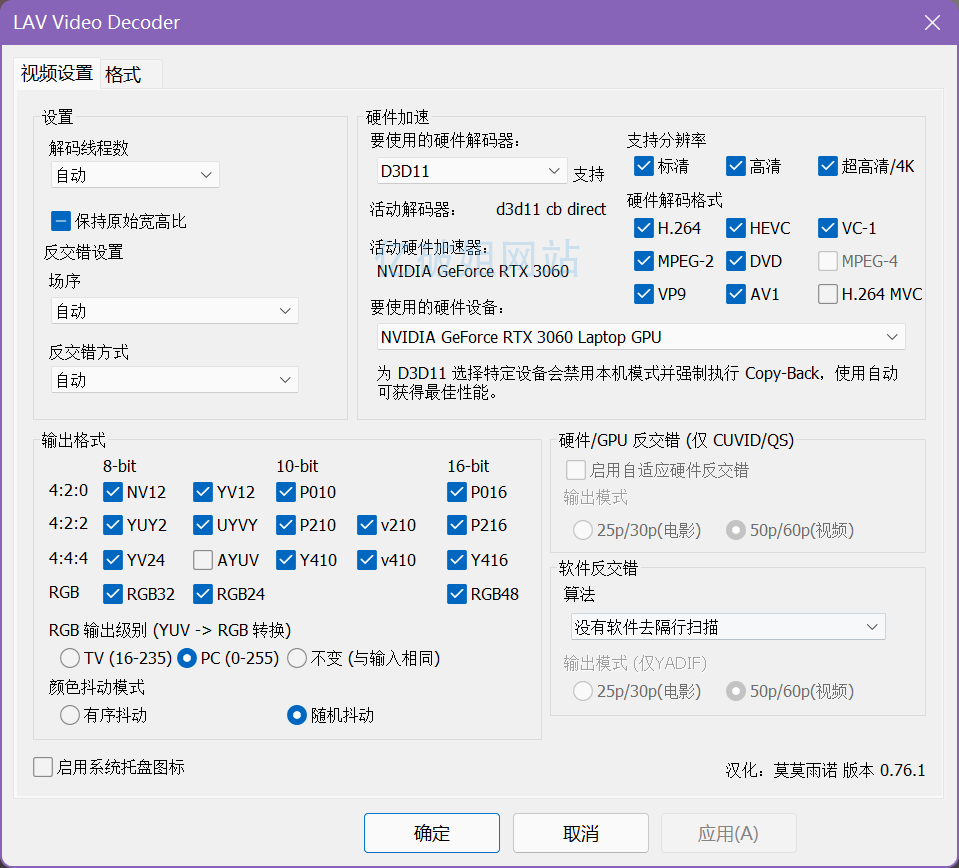Select the TV (16-235) radio button
The width and height of the screenshot is (959, 868).
70,658
